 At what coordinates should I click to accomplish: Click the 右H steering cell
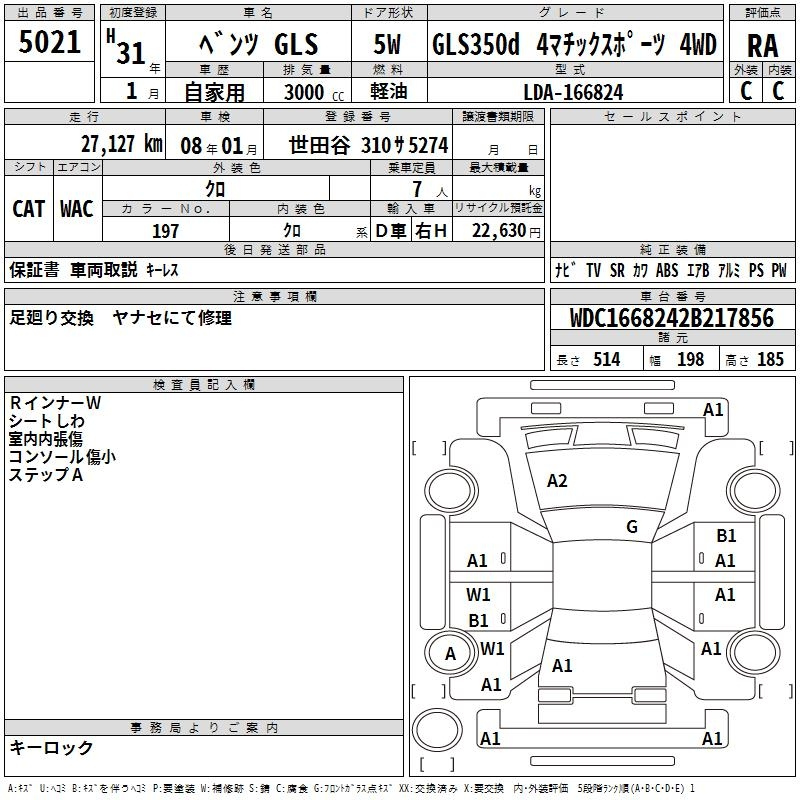(431, 231)
